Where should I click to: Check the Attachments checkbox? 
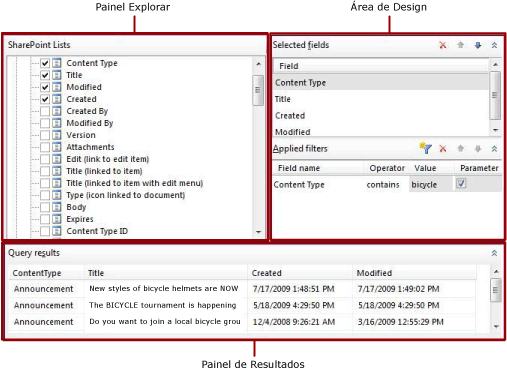pos(45,147)
